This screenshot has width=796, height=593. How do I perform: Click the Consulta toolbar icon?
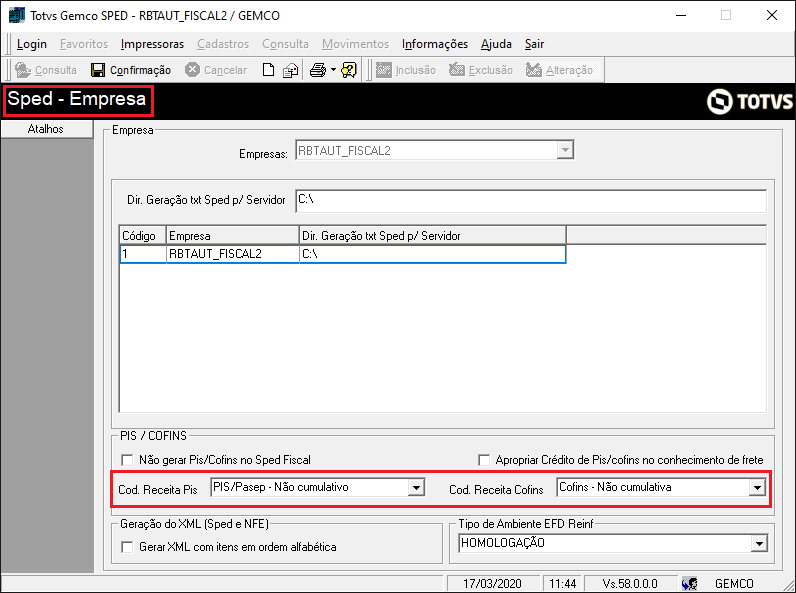click(x=23, y=70)
